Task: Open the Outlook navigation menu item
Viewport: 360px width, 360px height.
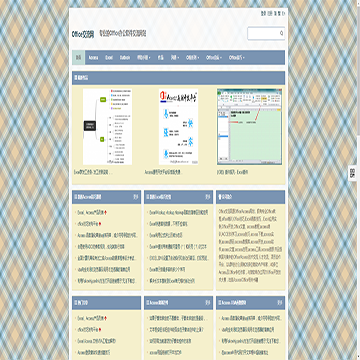Action: (125, 58)
